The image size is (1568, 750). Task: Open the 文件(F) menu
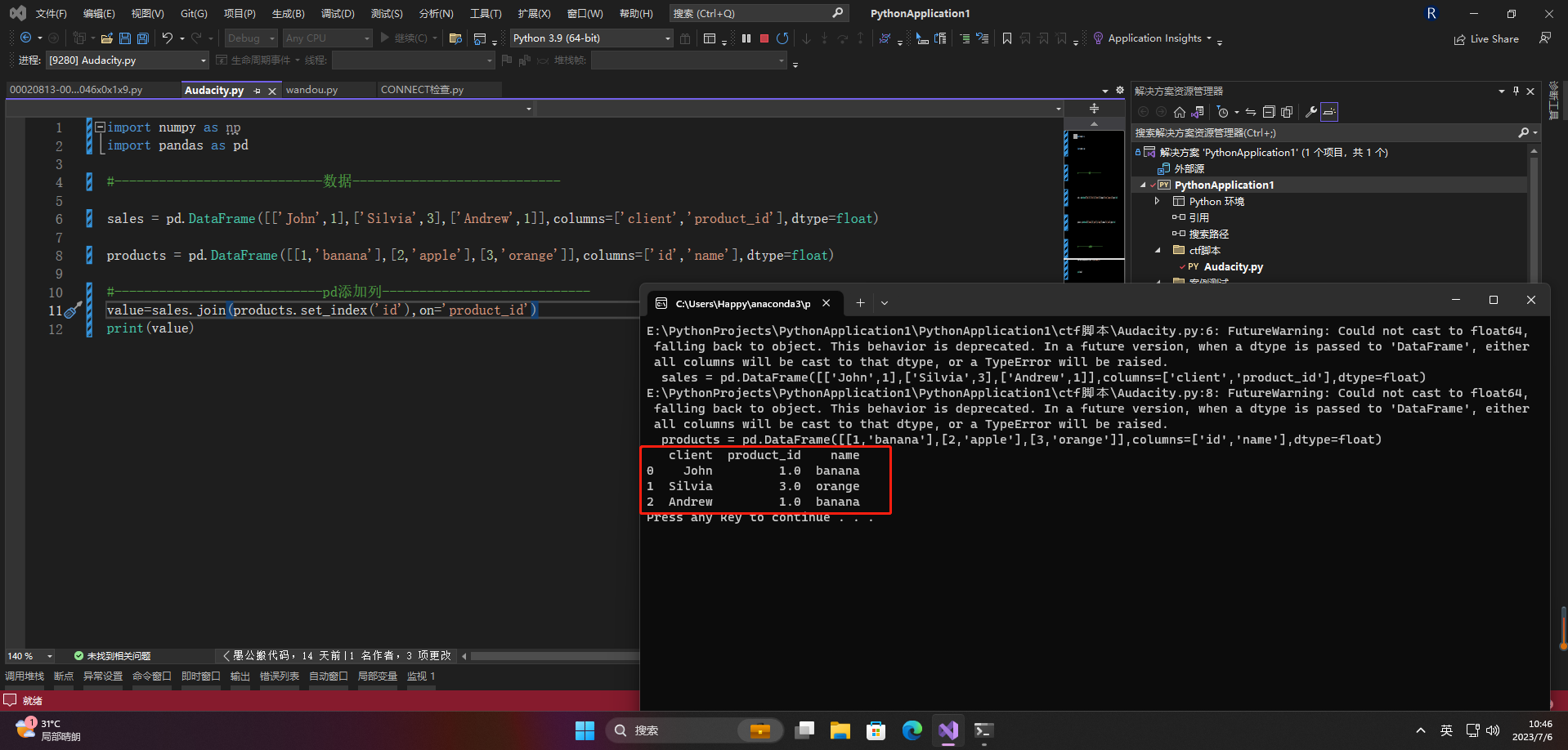[51, 14]
